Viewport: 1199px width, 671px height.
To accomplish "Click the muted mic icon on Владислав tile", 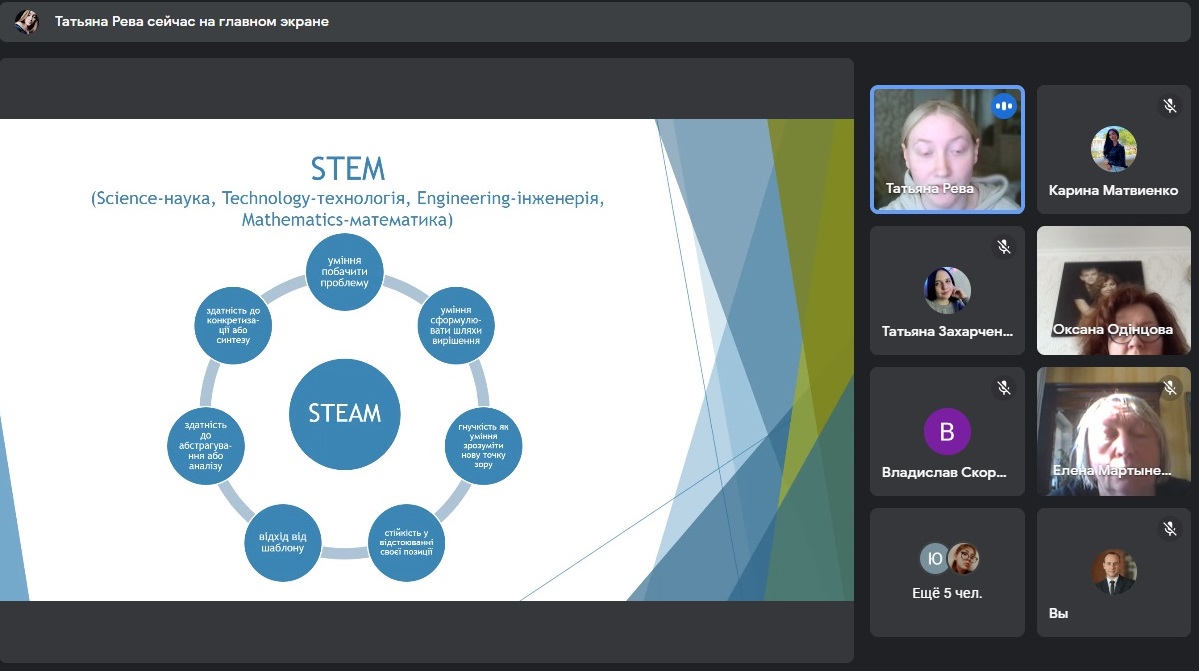I will point(1003,387).
